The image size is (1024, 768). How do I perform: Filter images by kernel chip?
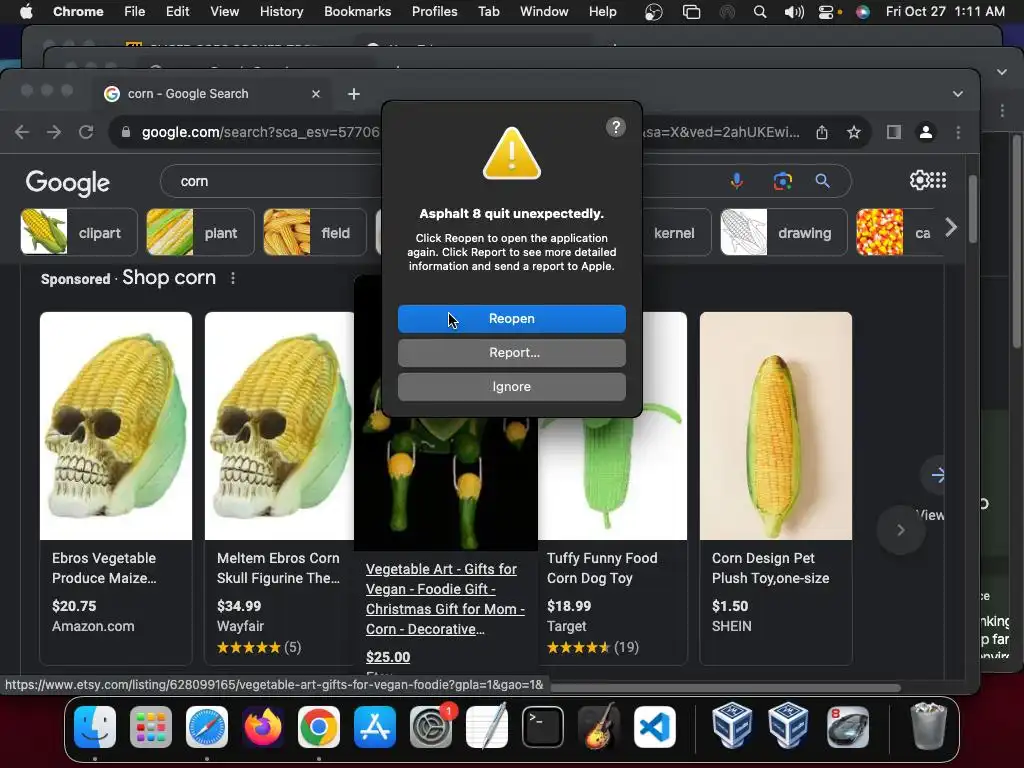[674, 232]
